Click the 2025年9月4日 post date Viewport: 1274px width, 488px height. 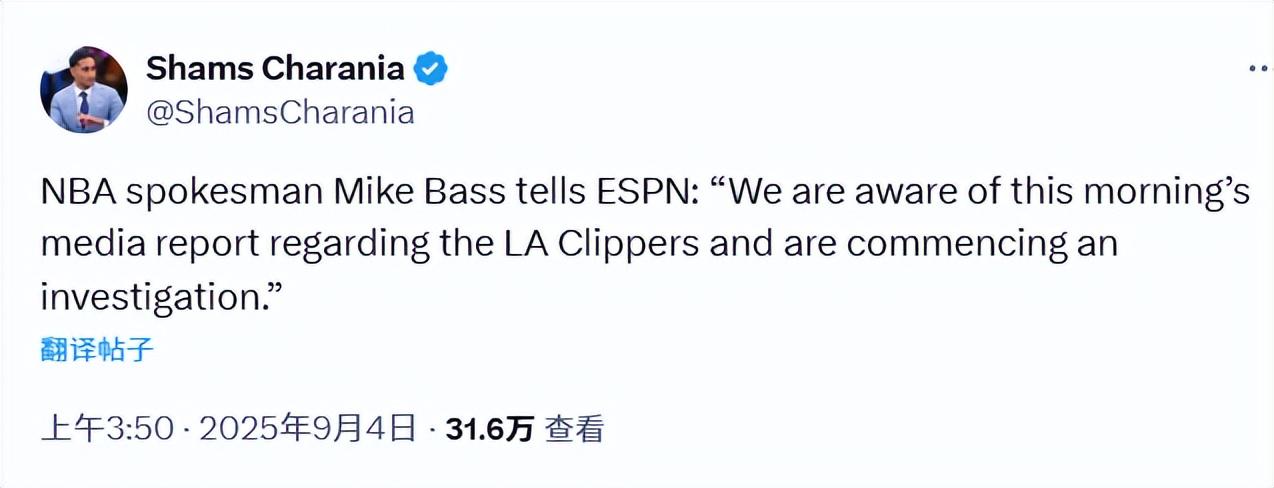click(307, 430)
